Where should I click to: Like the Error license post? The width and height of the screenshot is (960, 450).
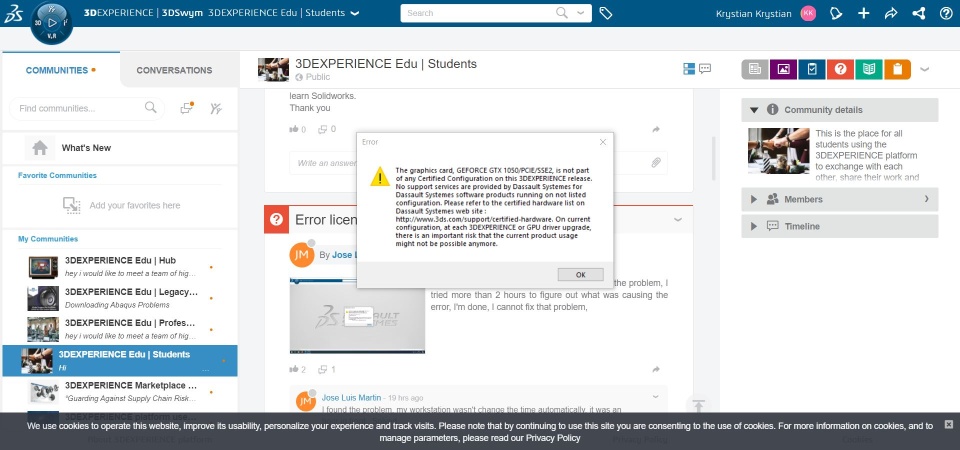pos(294,369)
